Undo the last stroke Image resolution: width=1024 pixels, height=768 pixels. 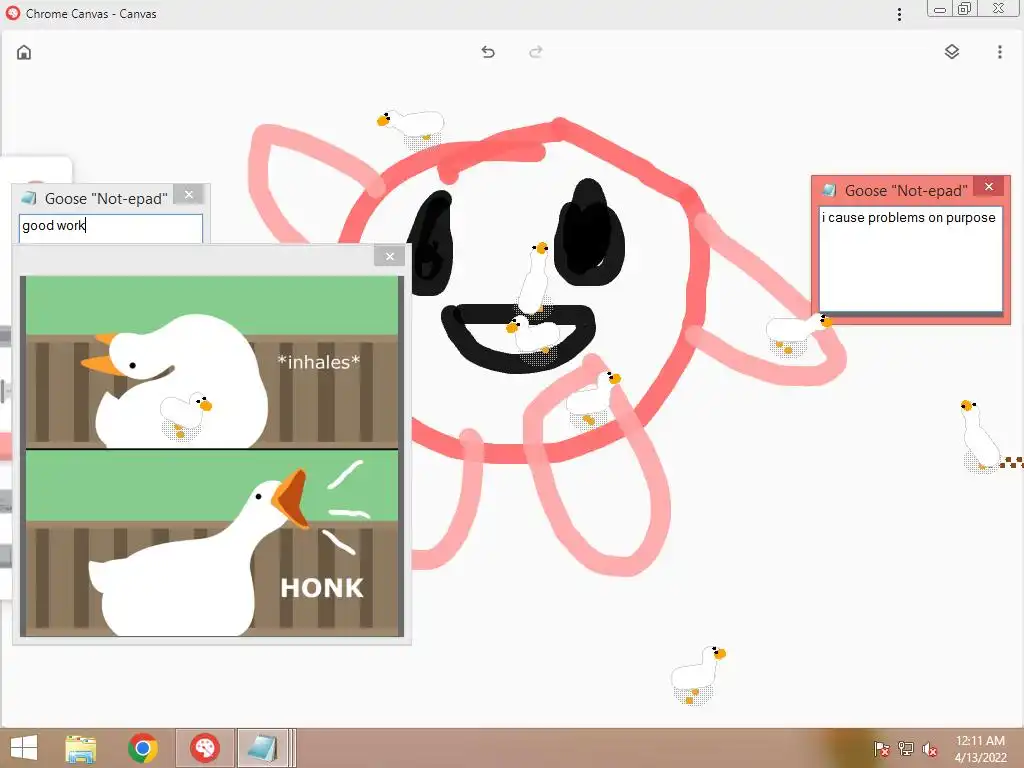coord(488,52)
